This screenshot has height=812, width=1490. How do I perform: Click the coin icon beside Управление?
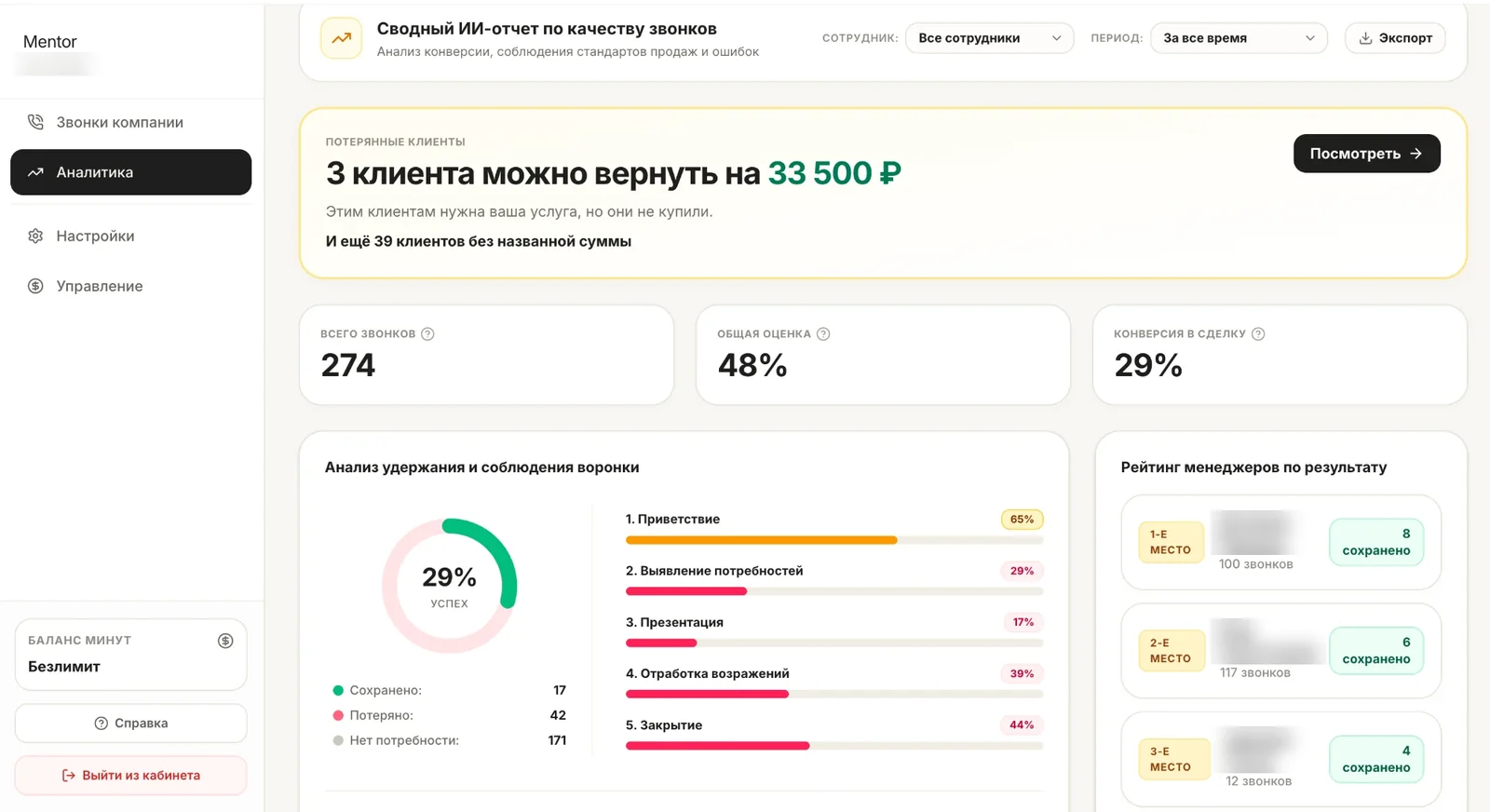click(x=35, y=286)
